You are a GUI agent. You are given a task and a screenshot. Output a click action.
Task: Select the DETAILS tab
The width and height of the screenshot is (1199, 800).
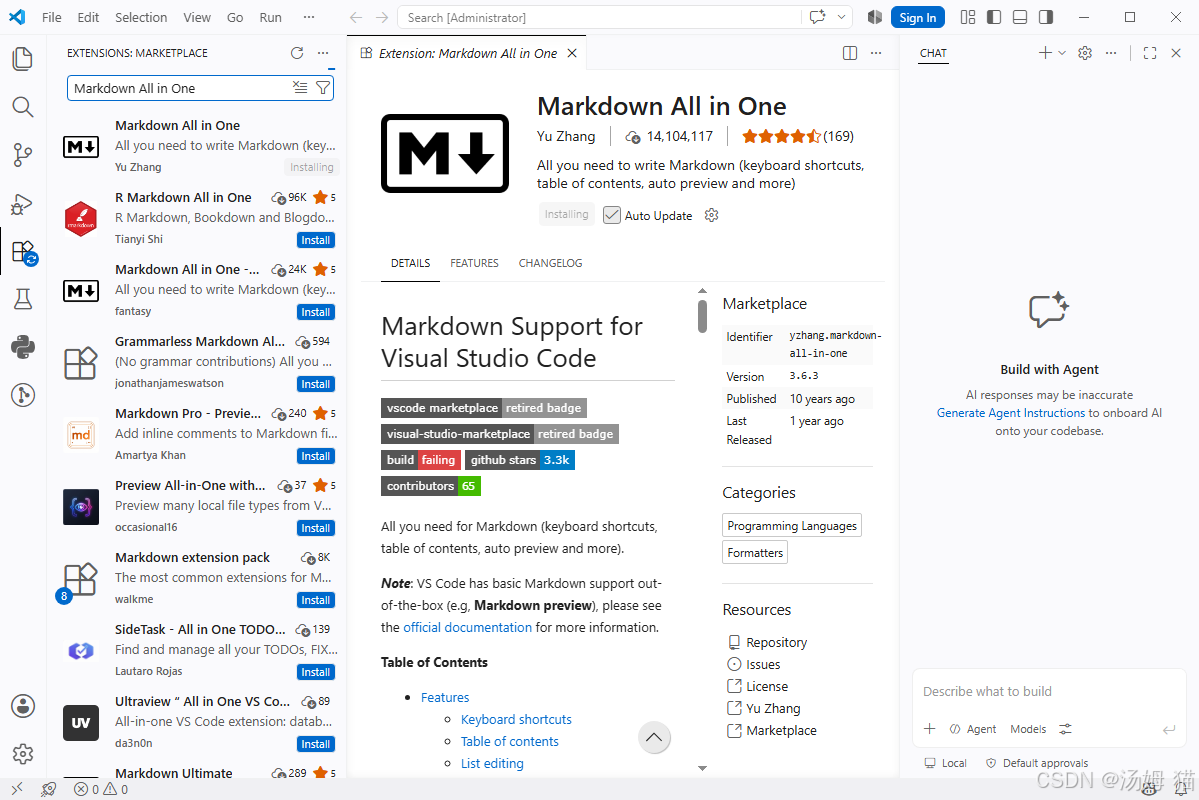tap(410, 263)
